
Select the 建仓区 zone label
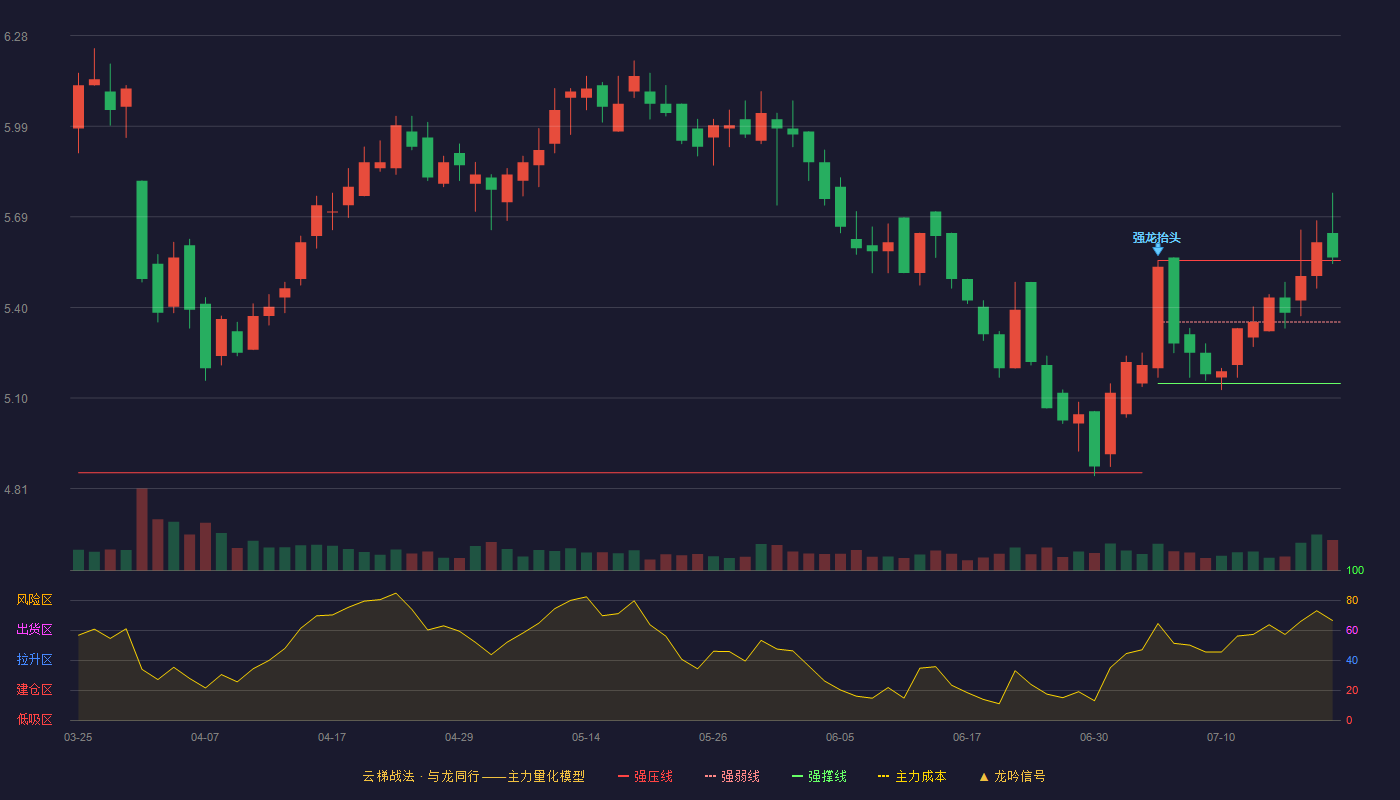(x=34, y=690)
